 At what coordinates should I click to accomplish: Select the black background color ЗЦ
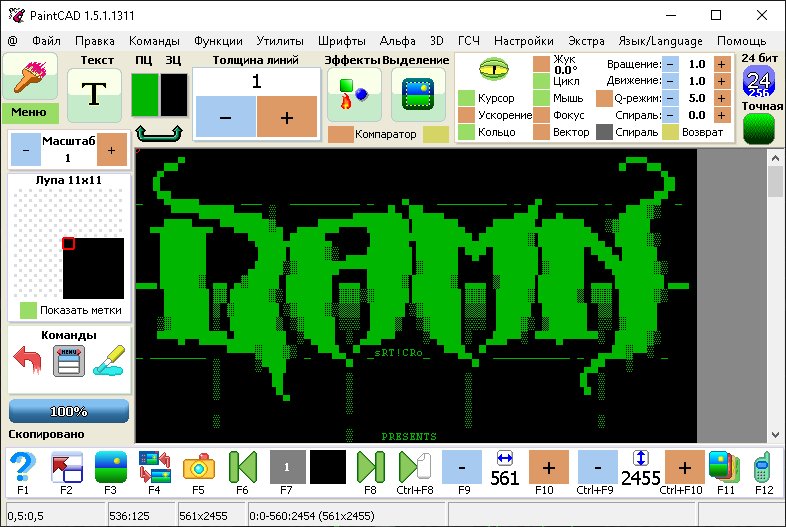[x=174, y=95]
